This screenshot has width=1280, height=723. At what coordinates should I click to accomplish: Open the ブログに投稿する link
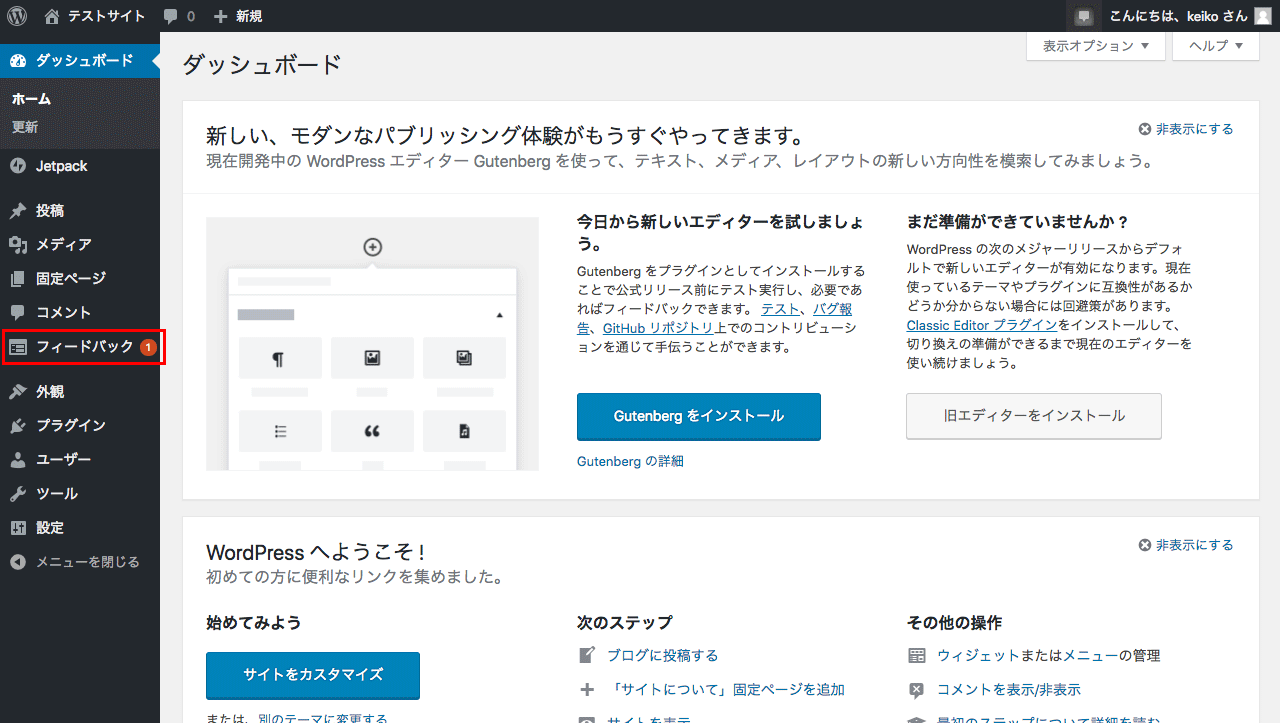(662, 656)
